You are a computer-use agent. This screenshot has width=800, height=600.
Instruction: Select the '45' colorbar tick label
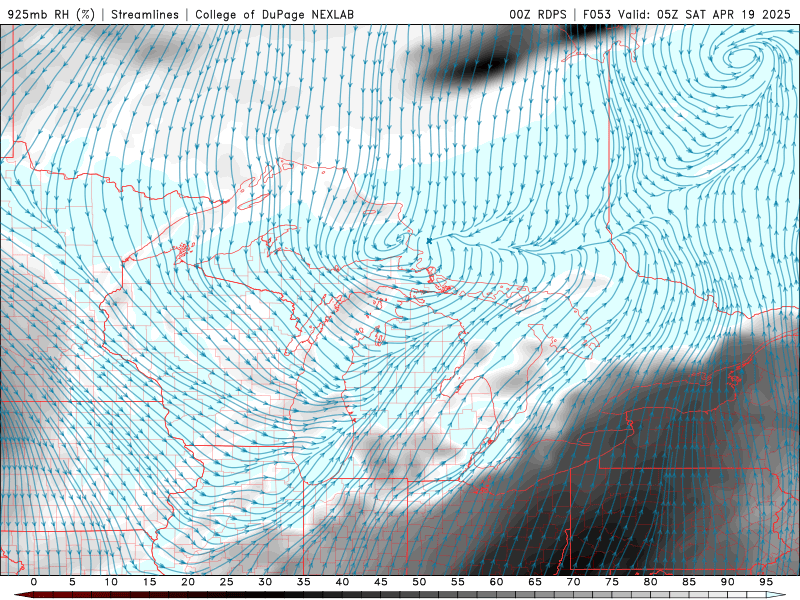coord(381,582)
